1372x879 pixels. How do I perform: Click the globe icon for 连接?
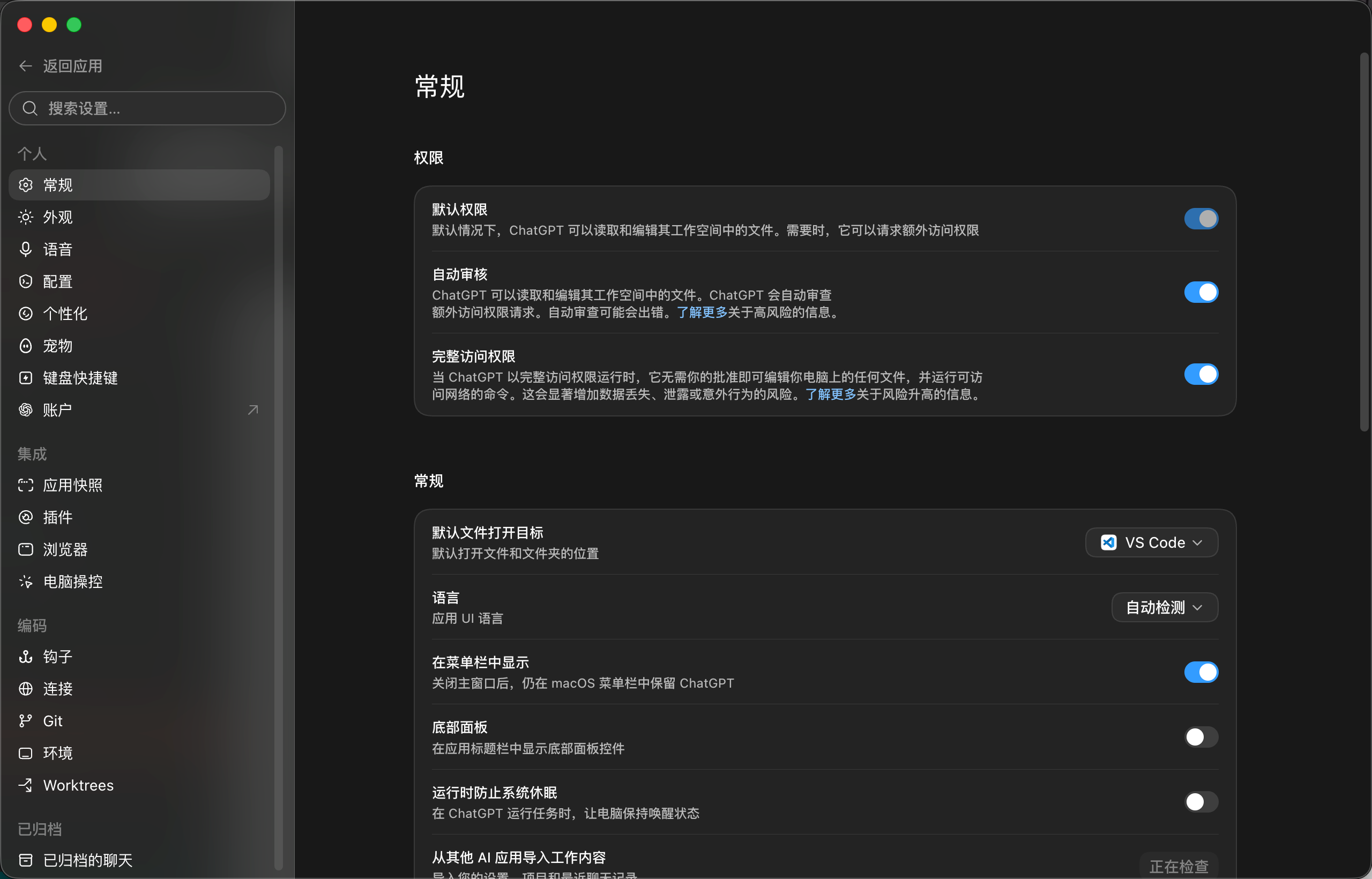tap(26, 689)
